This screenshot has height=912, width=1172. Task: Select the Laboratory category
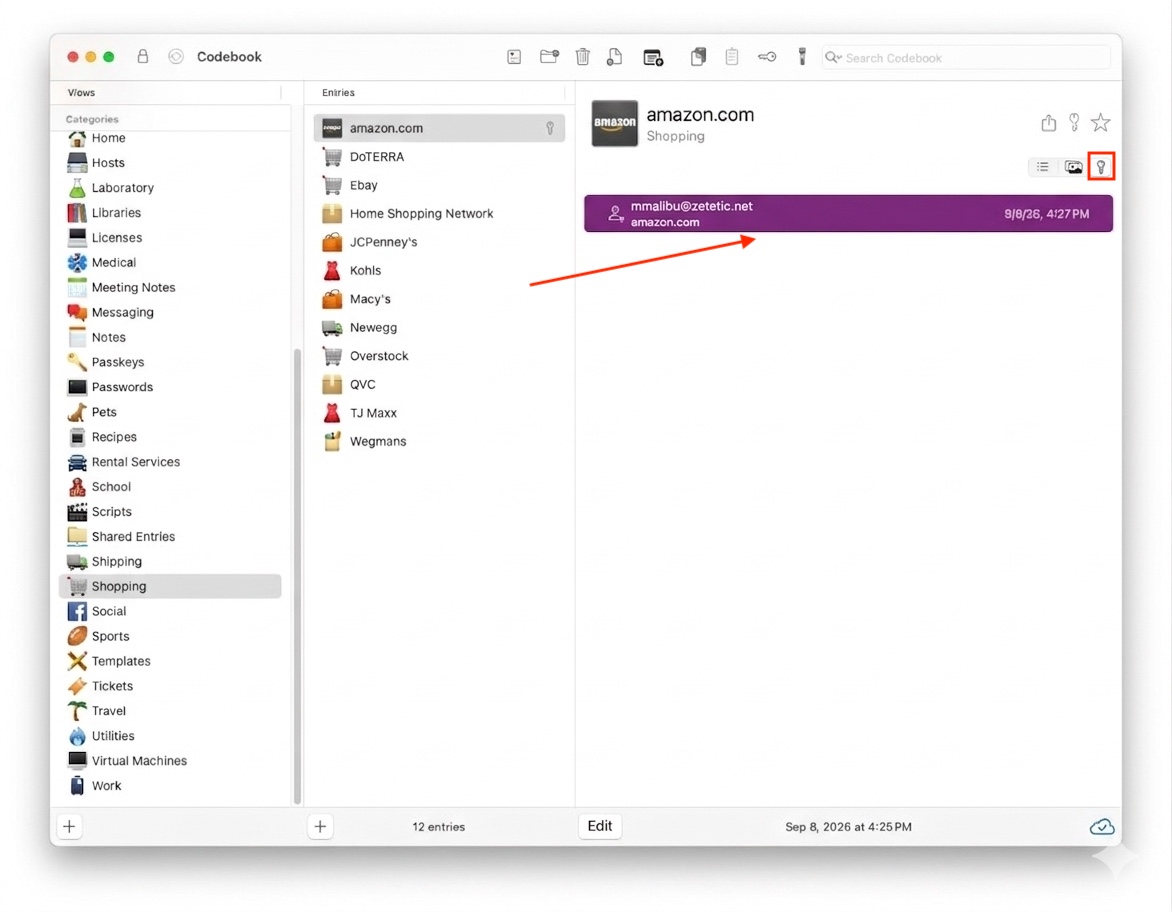[x=170, y=188]
